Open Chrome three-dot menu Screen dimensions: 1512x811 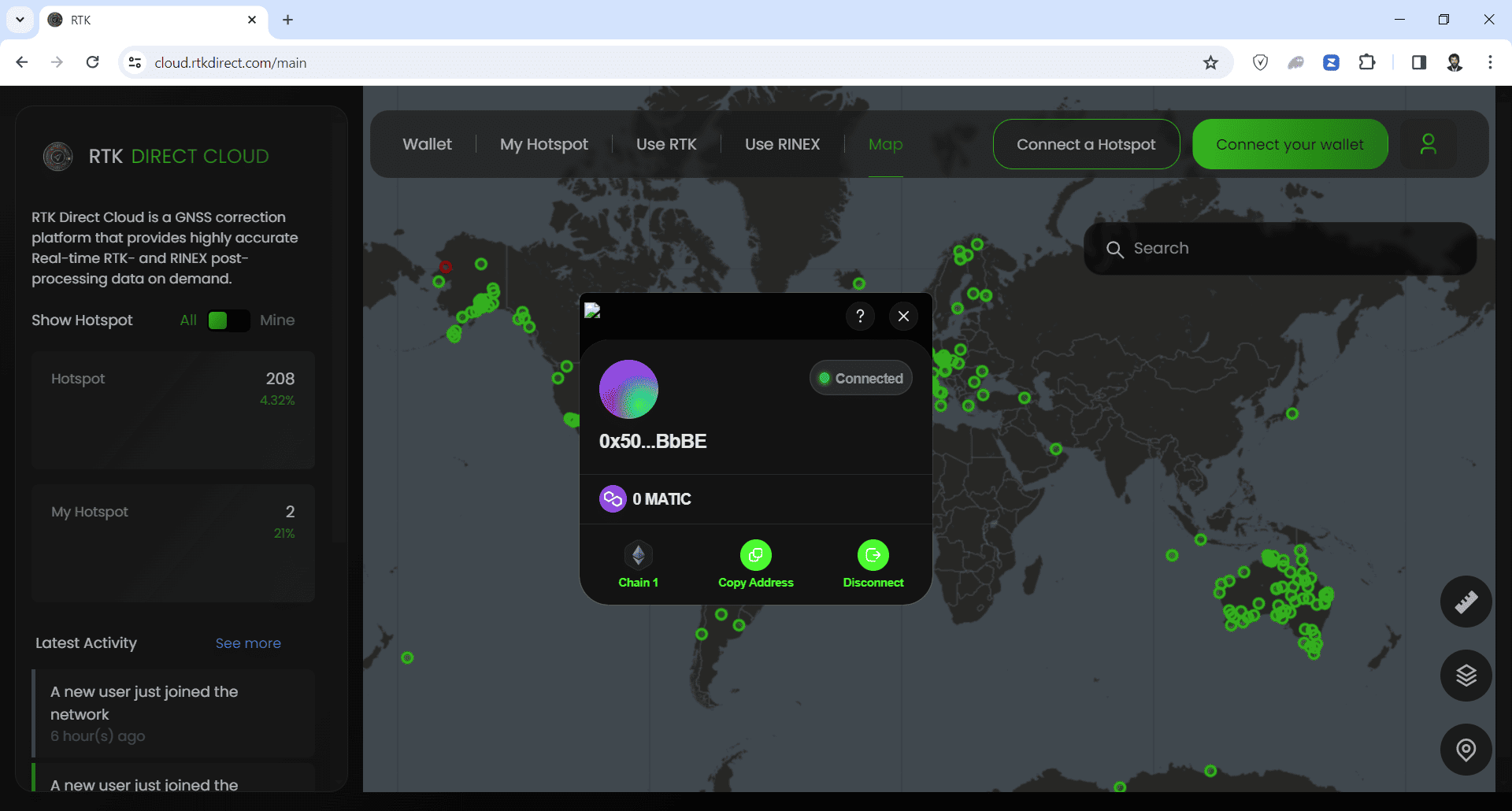pyautogui.click(x=1490, y=62)
